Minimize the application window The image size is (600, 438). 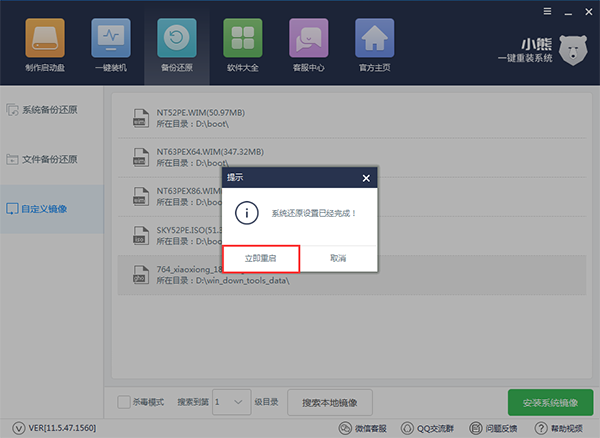(568, 13)
